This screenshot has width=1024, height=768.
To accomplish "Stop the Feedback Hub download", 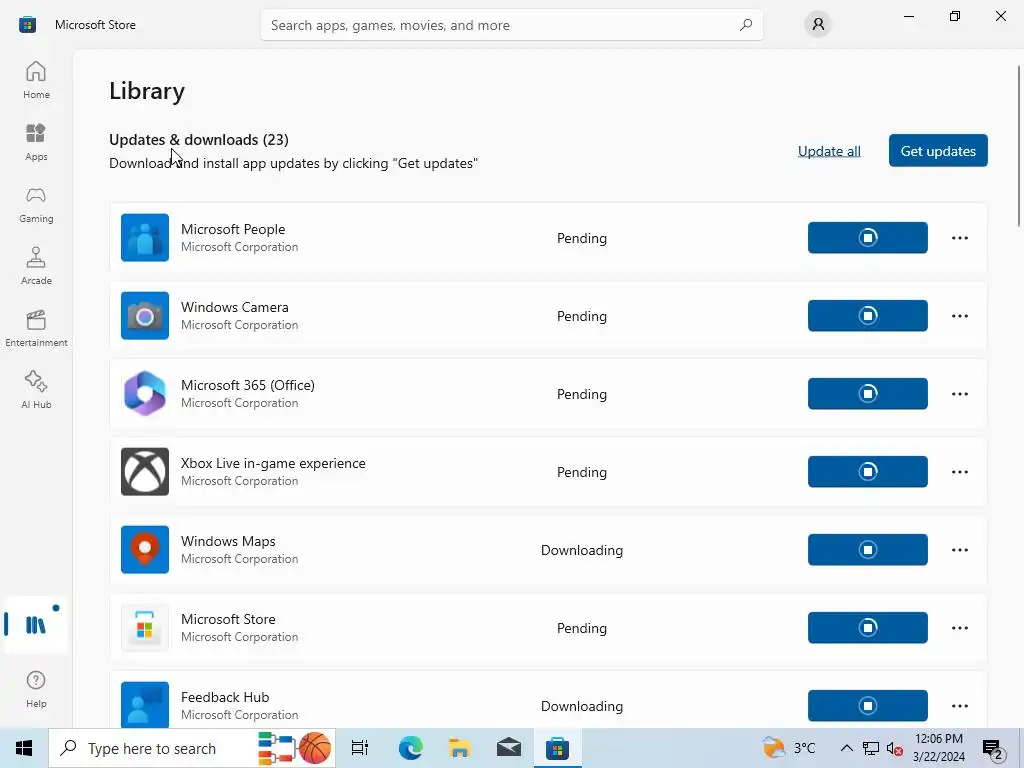I will [x=867, y=705].
